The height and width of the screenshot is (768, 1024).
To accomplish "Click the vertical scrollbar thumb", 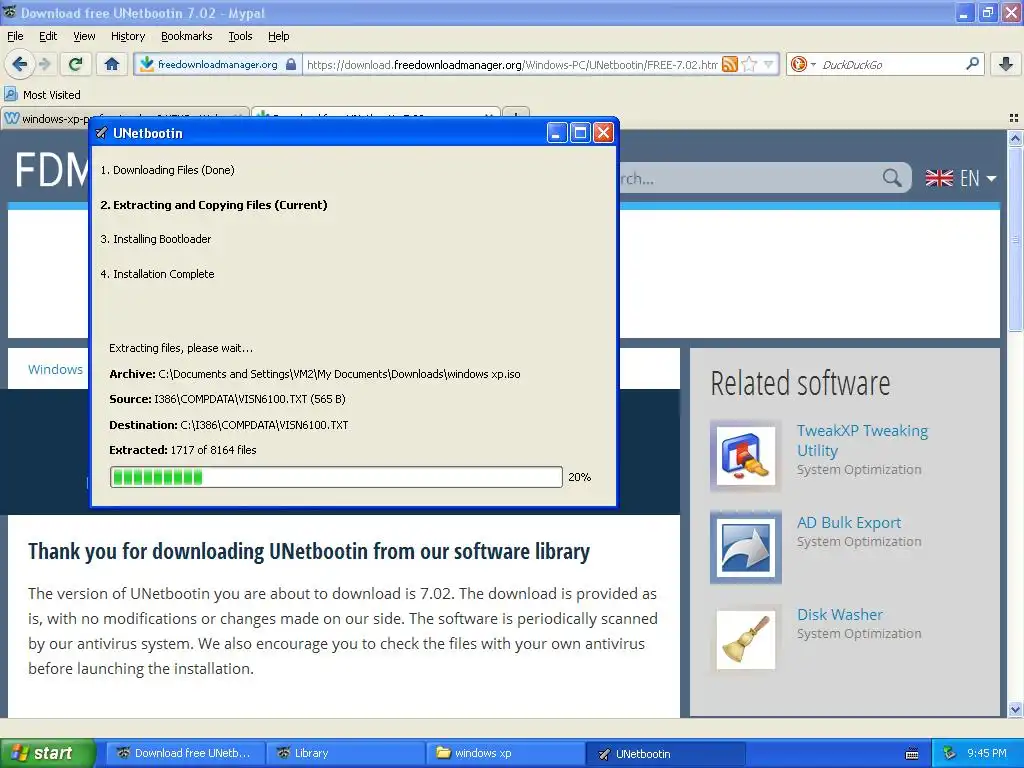I will (1015, 239).
